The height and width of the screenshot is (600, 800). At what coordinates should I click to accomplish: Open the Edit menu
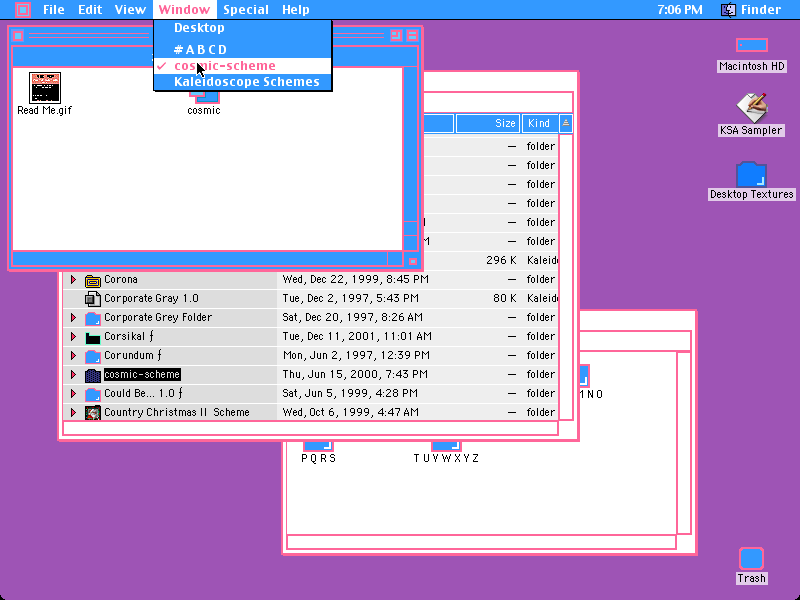(x=90, y=9)
